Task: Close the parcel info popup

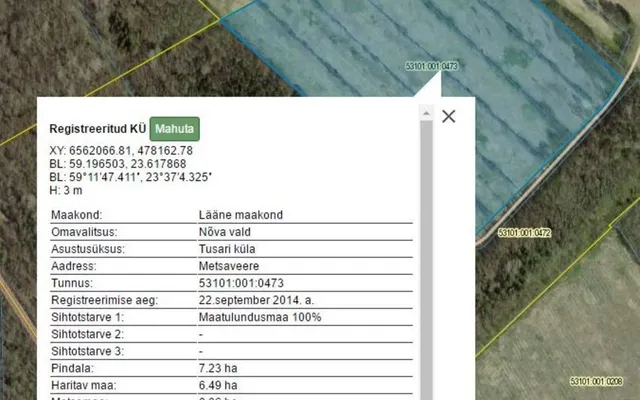Action: (449, 116)
